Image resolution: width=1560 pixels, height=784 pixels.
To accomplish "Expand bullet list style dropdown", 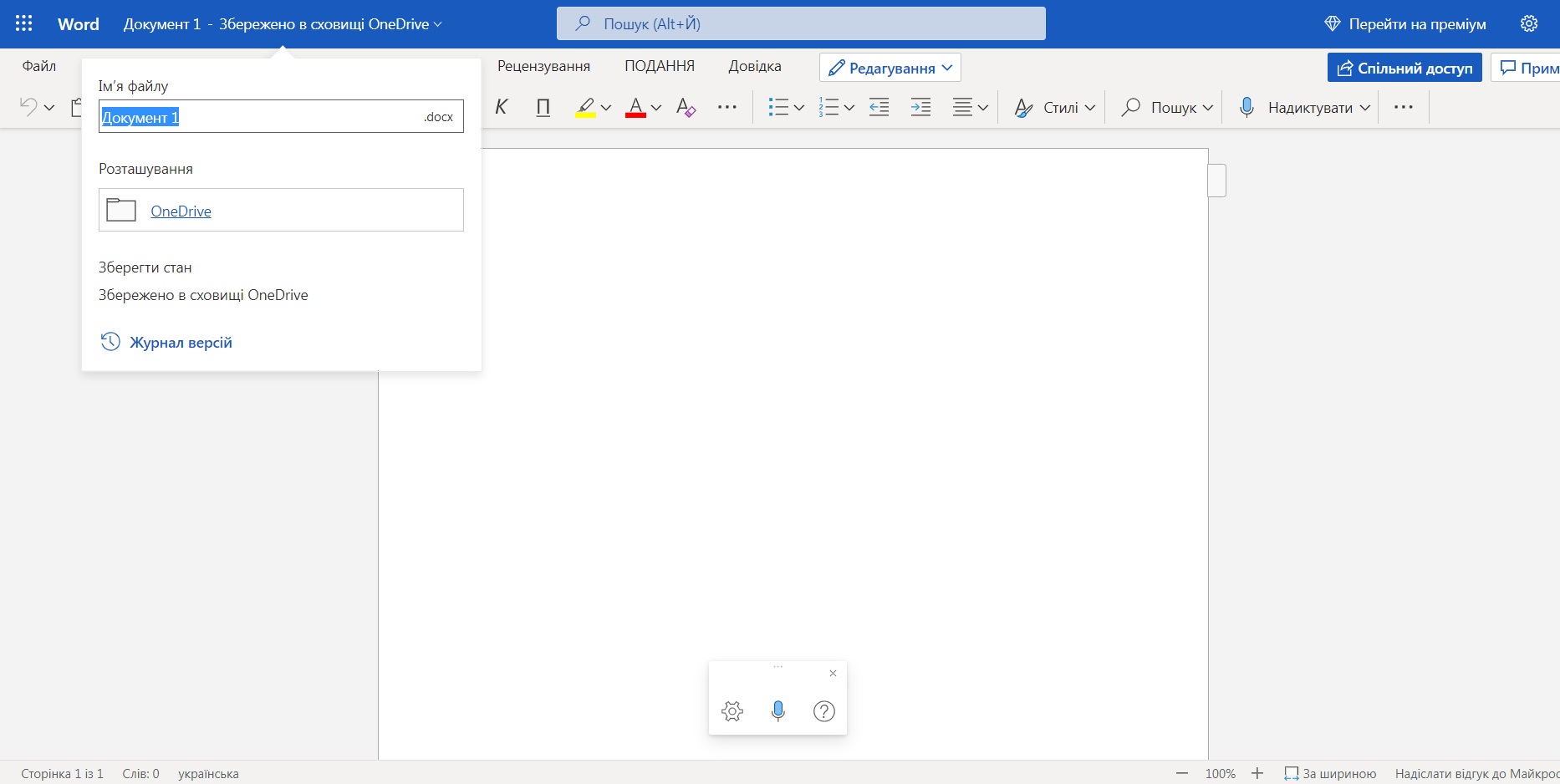I will click(799, 108).
